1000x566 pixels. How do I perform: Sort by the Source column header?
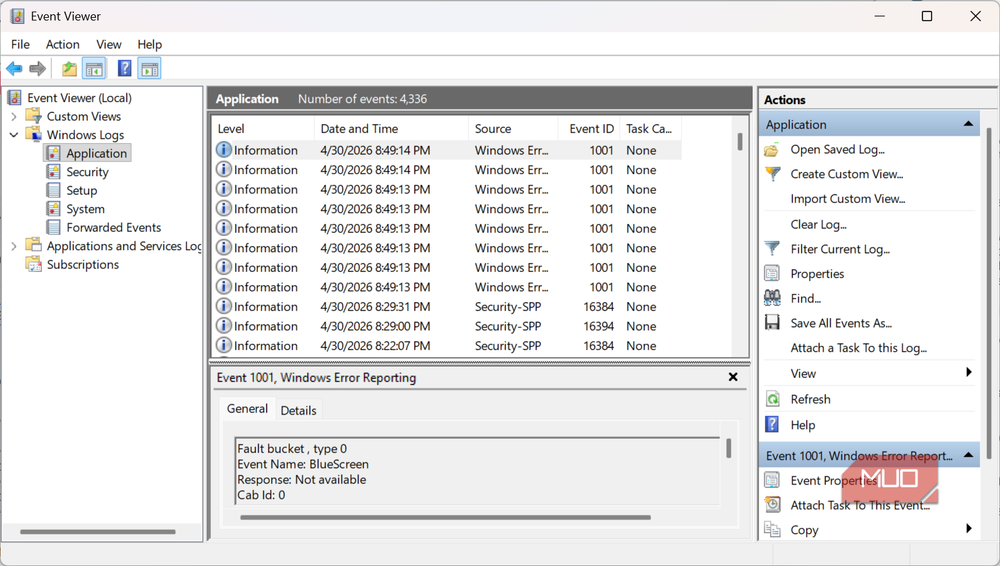click(513, 129)
